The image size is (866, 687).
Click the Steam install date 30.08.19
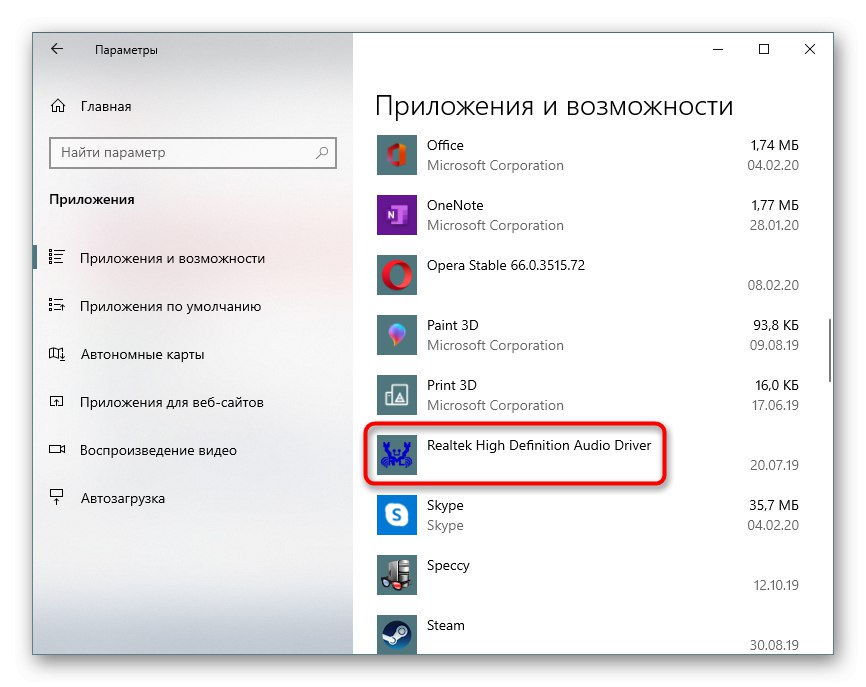(774, 645)
